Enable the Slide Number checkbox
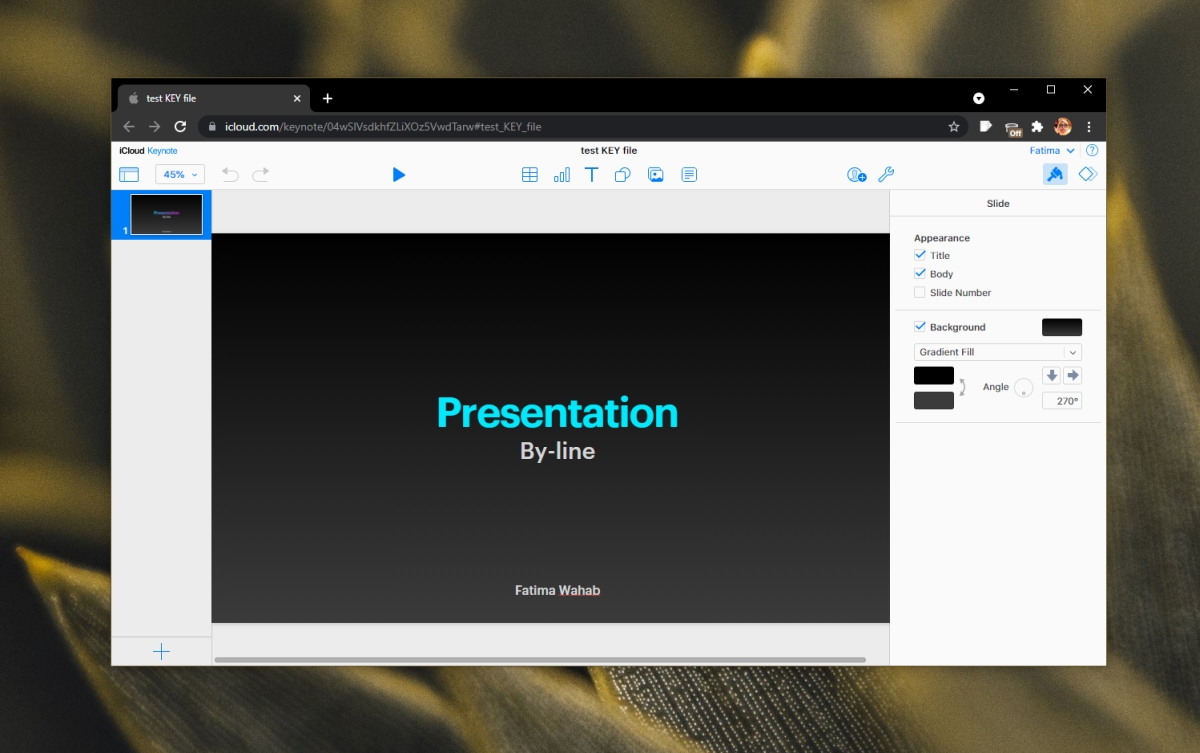Image resolution: width=1200 pixels, height=753 pixels. click(x=920, y=293)
